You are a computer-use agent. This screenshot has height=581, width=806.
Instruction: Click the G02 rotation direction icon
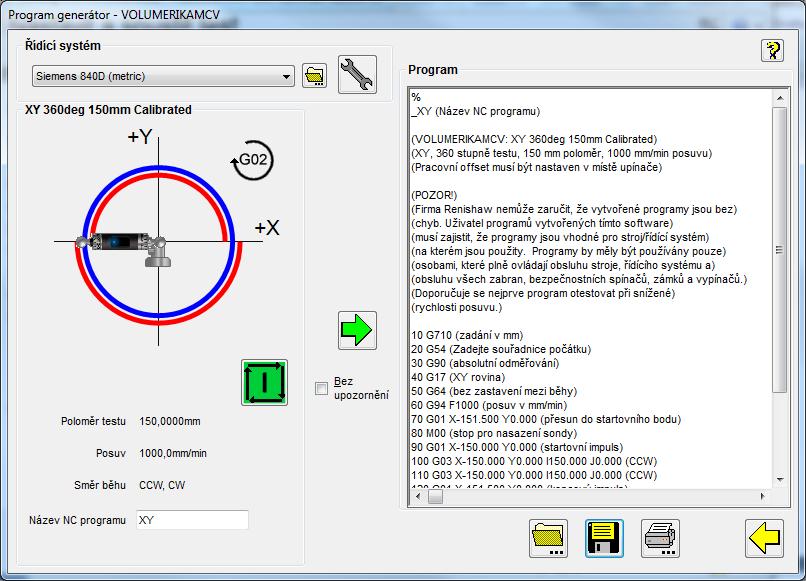pyautogui.click(x=252, y=160)
